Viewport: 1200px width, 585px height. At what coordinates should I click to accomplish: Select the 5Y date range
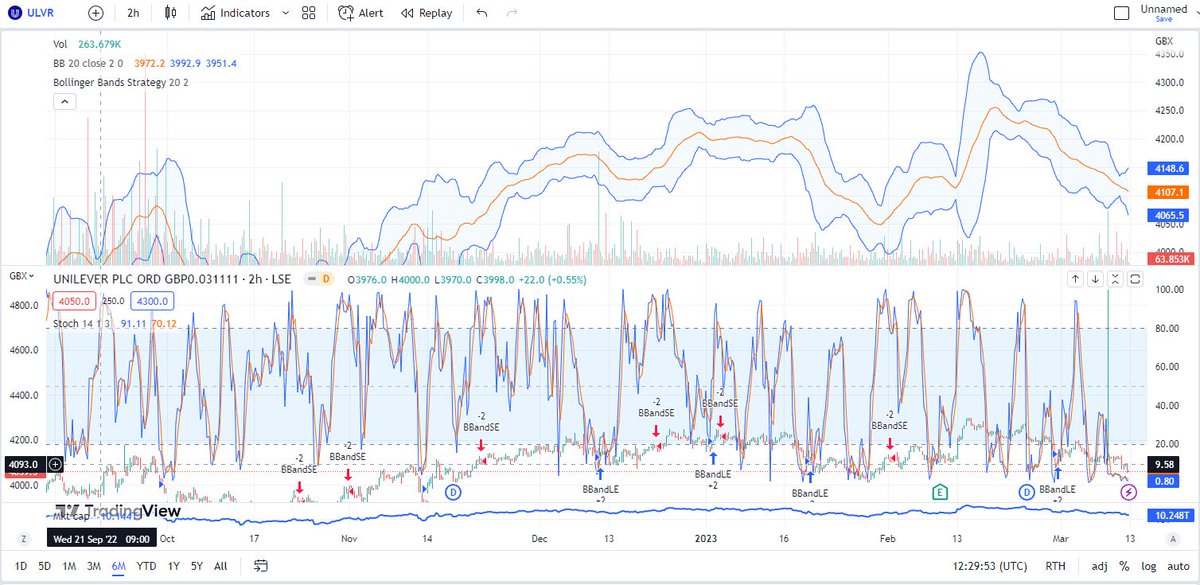pos(197,566)
